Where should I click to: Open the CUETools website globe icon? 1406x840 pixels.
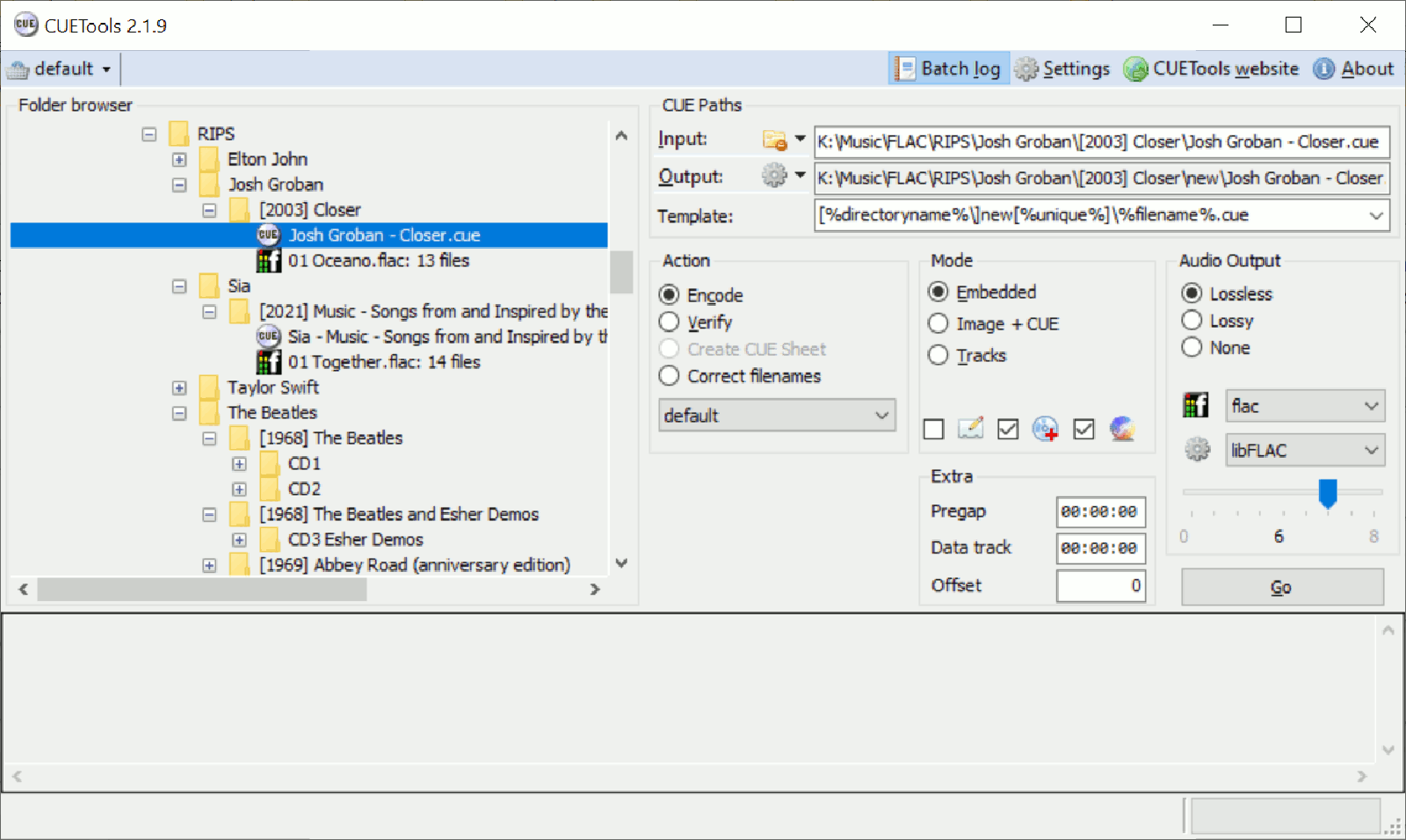[x=1135, y=69]
